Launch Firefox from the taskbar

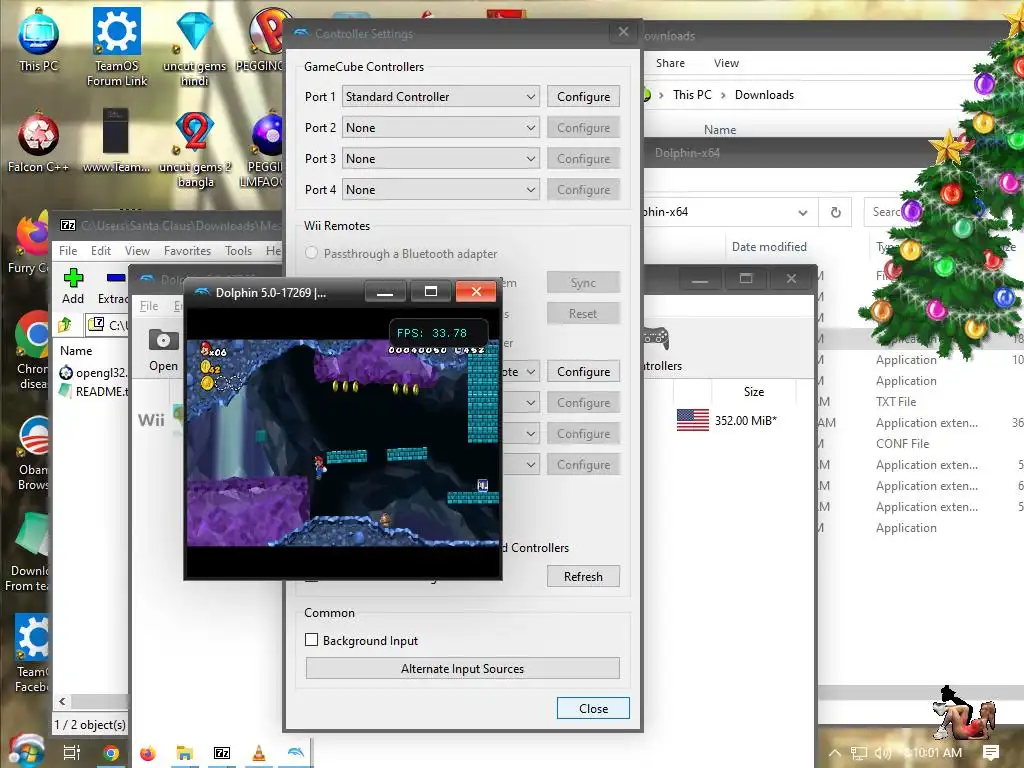148,753
